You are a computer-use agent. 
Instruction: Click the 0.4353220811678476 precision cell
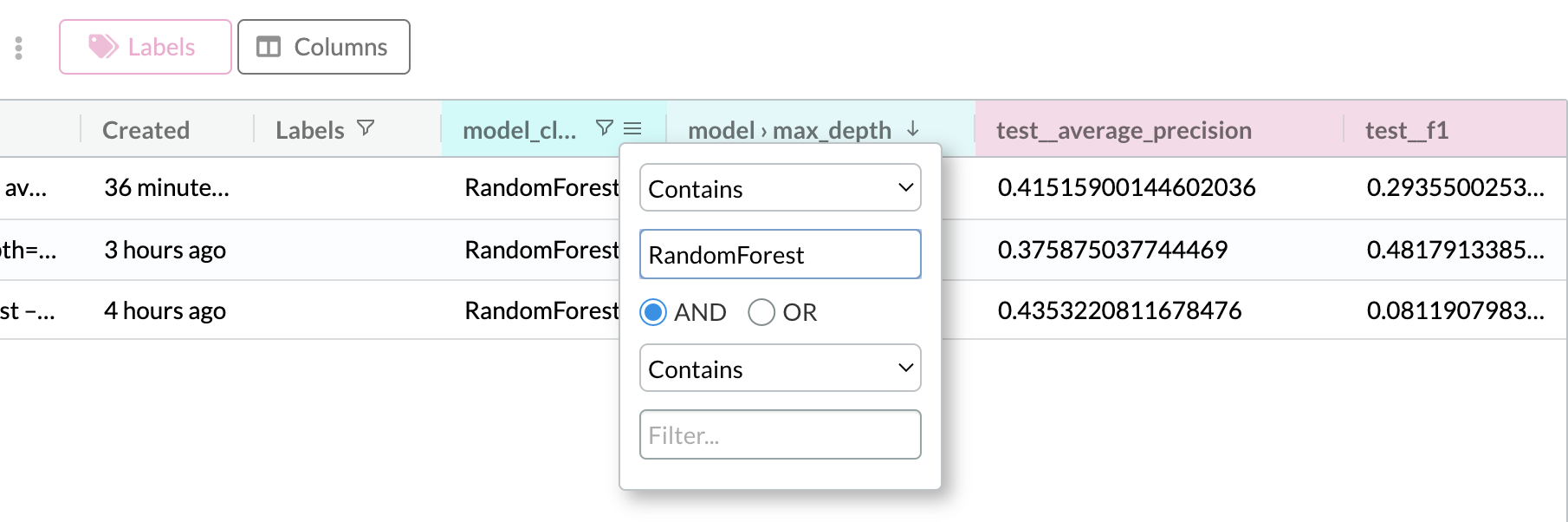point(1119,310)
